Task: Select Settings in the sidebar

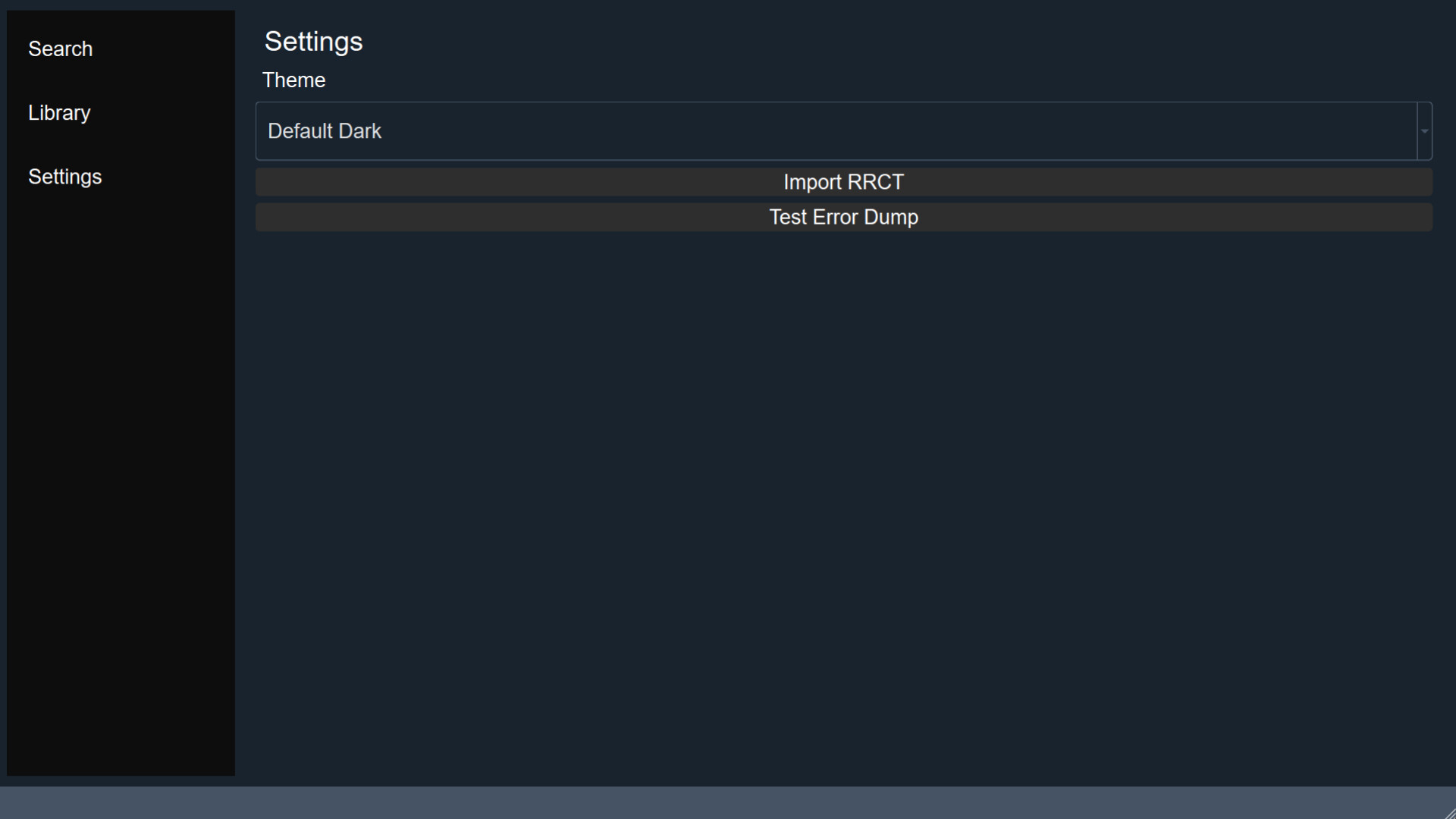Action: (65, 177)
